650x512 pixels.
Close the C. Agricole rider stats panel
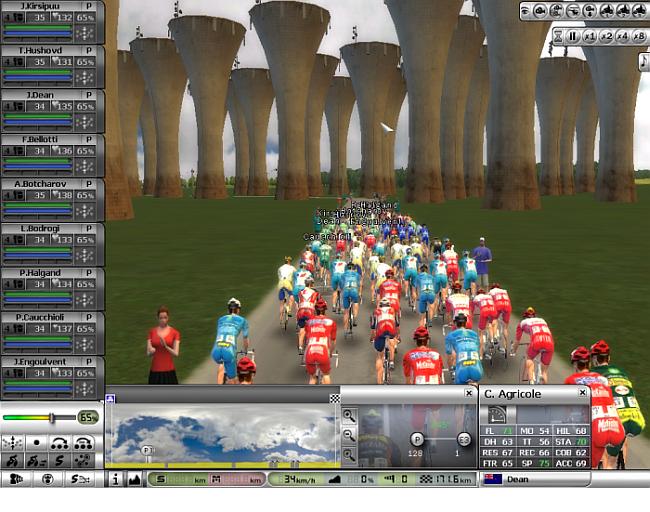583,393
